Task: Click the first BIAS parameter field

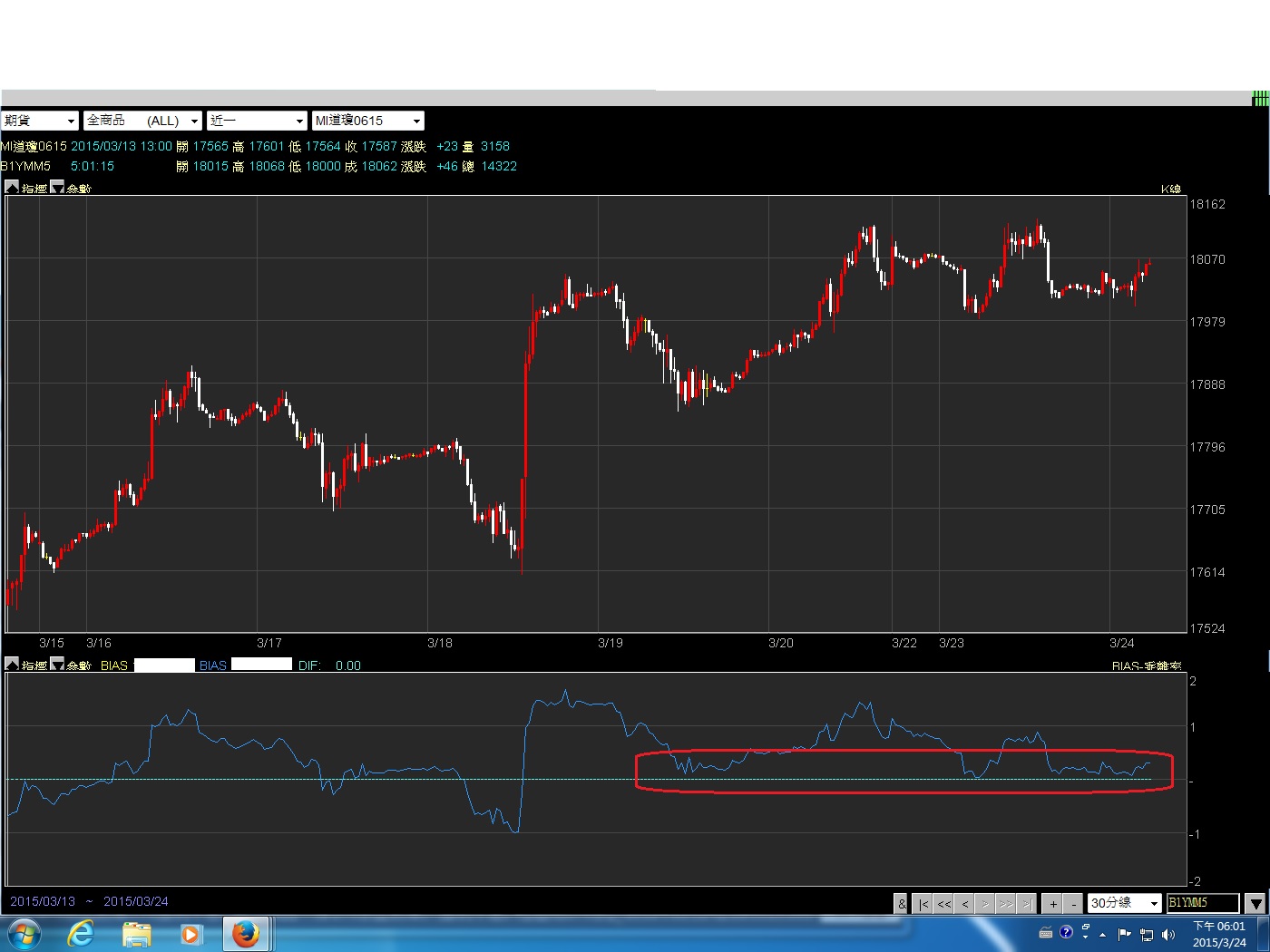Action: (x=164, y=665)
